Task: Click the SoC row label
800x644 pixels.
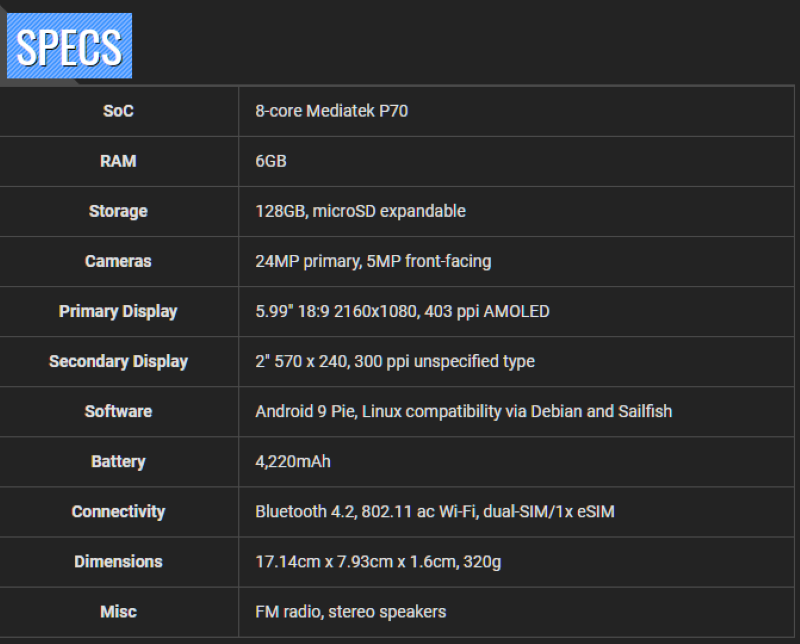Action: (118, 111)
